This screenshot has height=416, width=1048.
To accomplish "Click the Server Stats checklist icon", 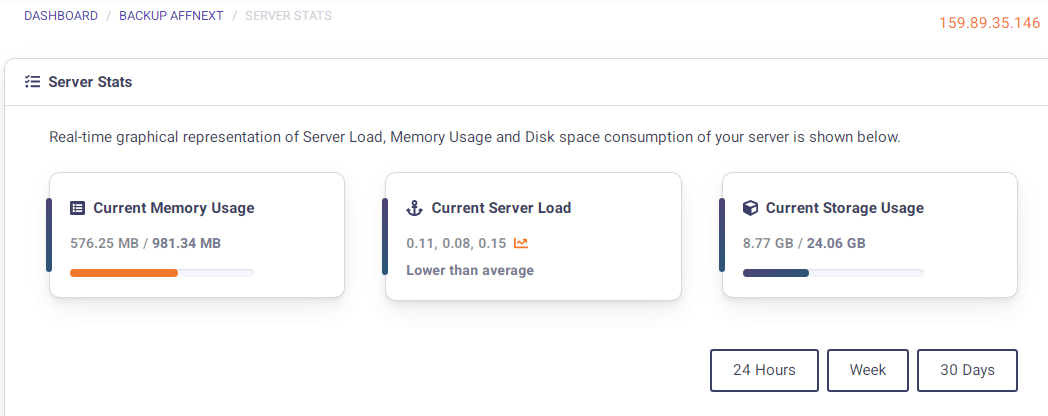I will coord(32,82).
